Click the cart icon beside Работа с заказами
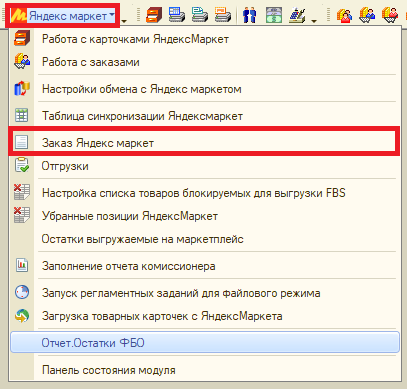This screenshot has height=389, width=407. pos(22,61)
